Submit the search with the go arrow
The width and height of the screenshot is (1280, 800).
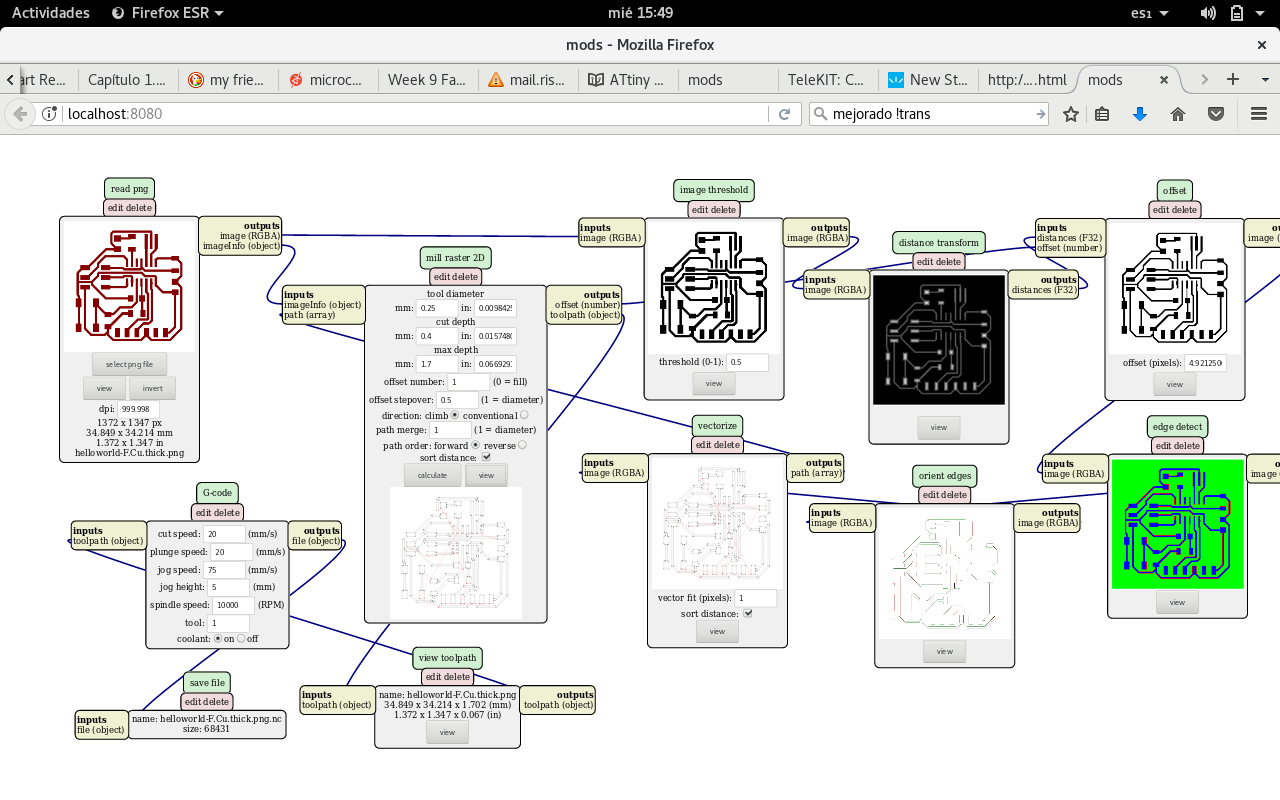pyautogui.click(x=1041, y=114)
